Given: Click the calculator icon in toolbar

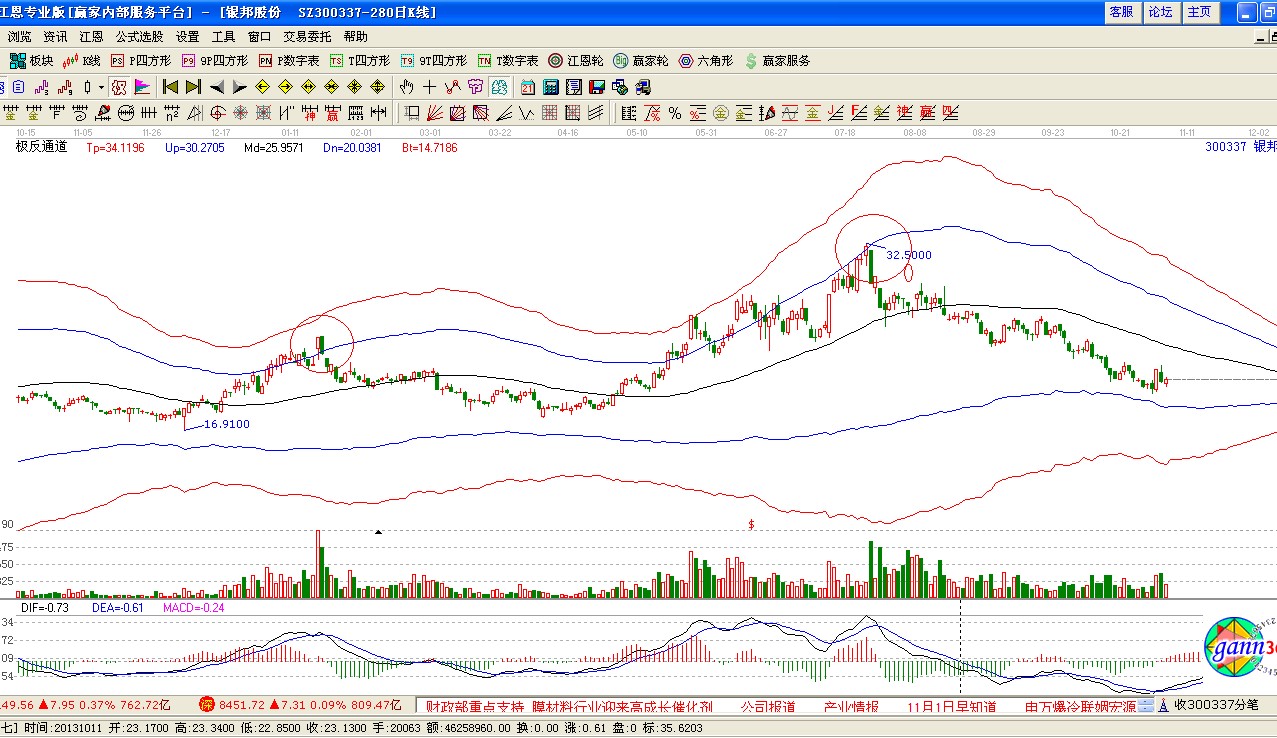Looking at the screenshot, I should [549, 87].
